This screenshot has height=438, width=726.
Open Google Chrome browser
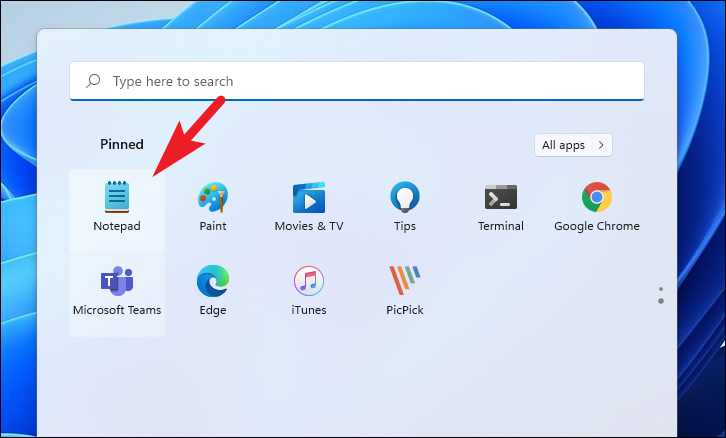point(597,206)
